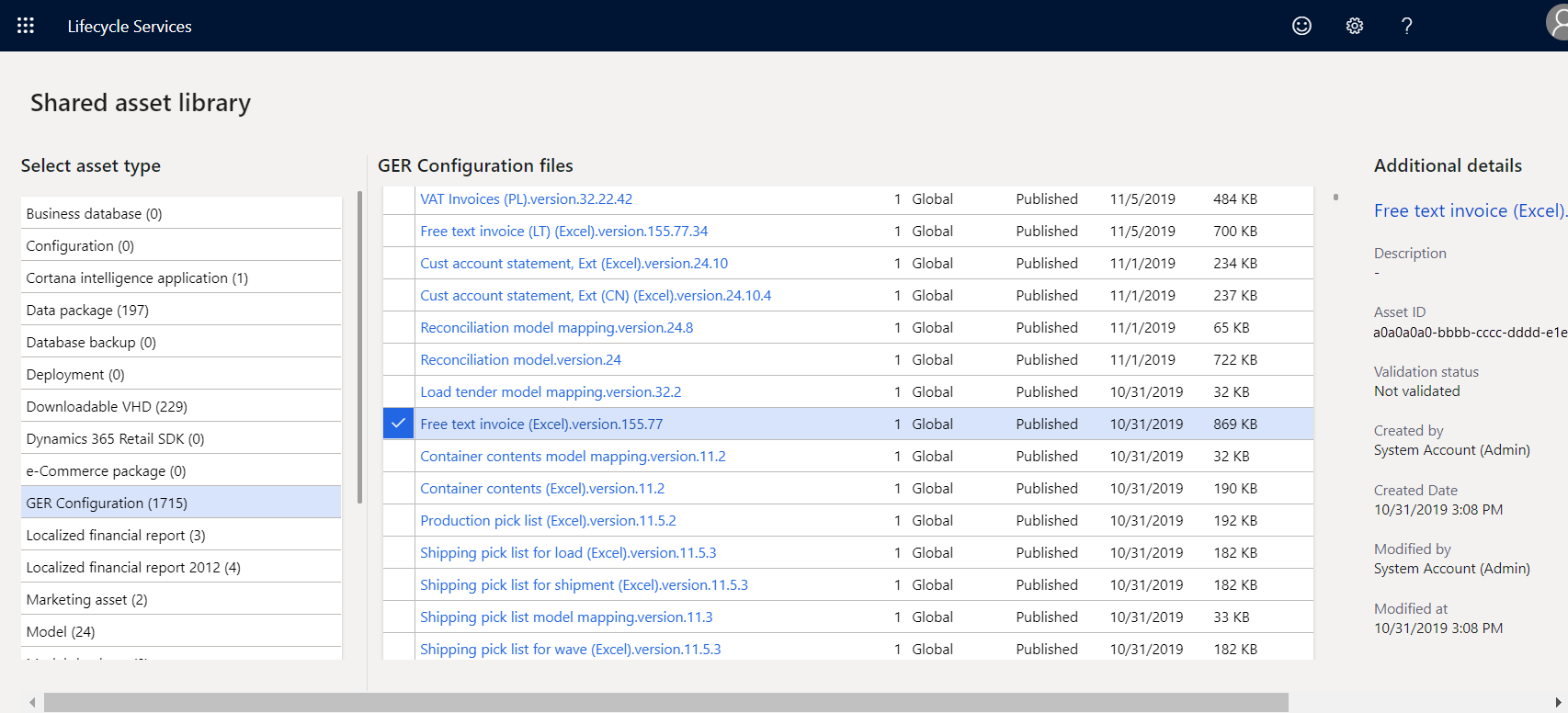The image size is (1568, 713).
Task: Open Shipping pick list for load (Excel) link
Action: click(568, 552)
